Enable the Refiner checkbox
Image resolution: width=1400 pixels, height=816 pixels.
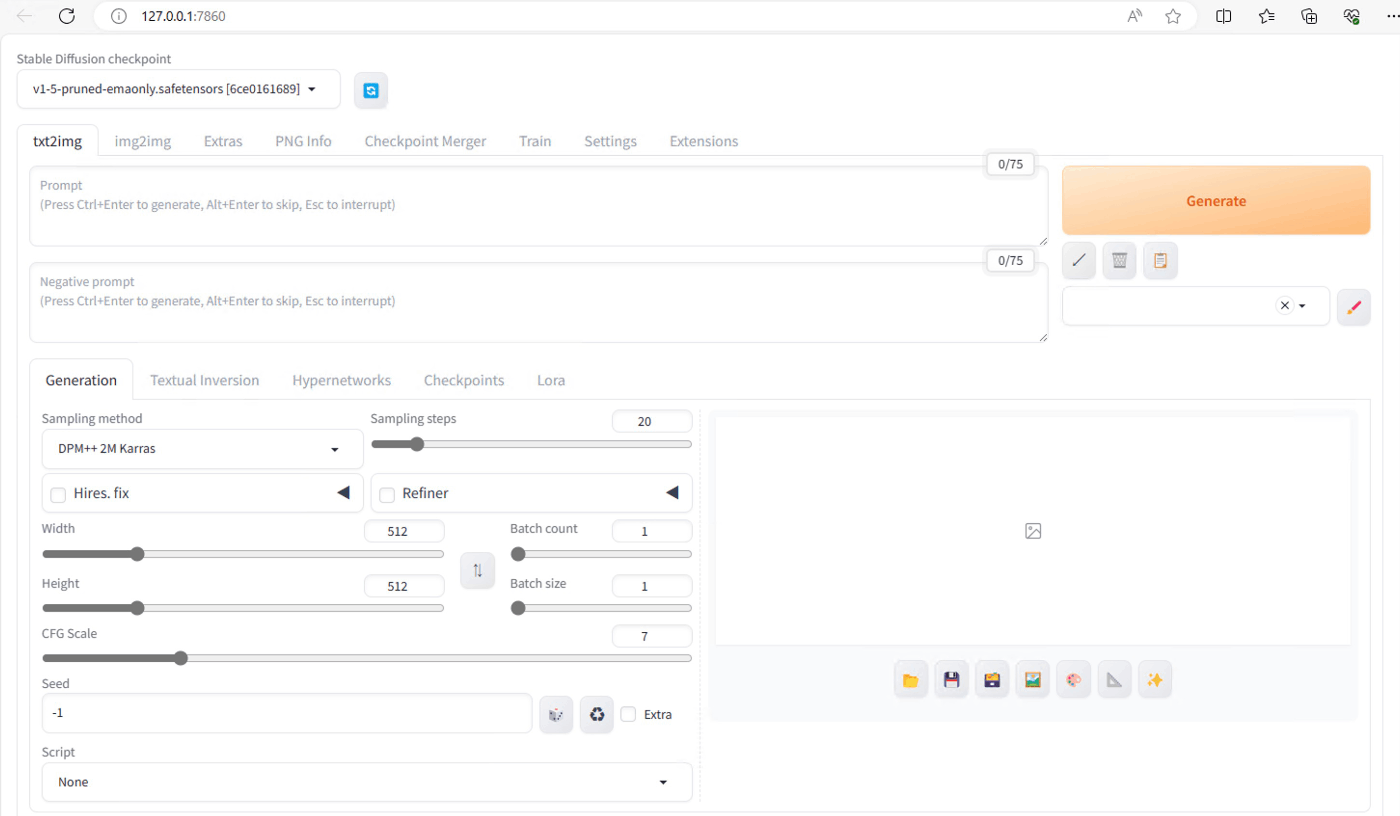point(387,494)
